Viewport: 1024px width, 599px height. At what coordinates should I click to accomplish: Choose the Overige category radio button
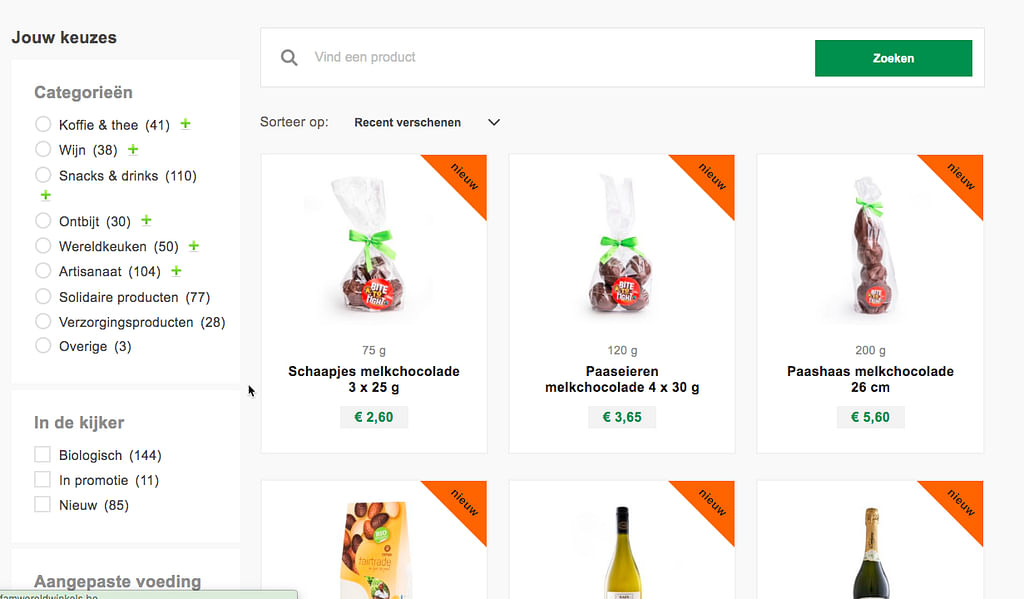tap(42, 346)
